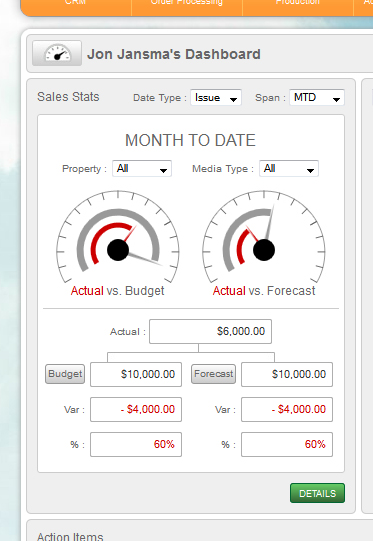Click the MONTH TO DATE heading
Screen dimensions: 373x541
(190, 140)
